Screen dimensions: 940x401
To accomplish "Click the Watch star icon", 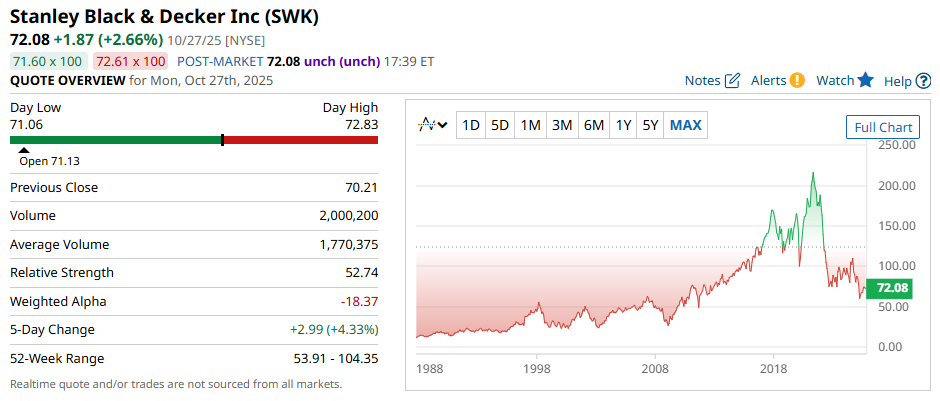I will [x=866, y=81].
